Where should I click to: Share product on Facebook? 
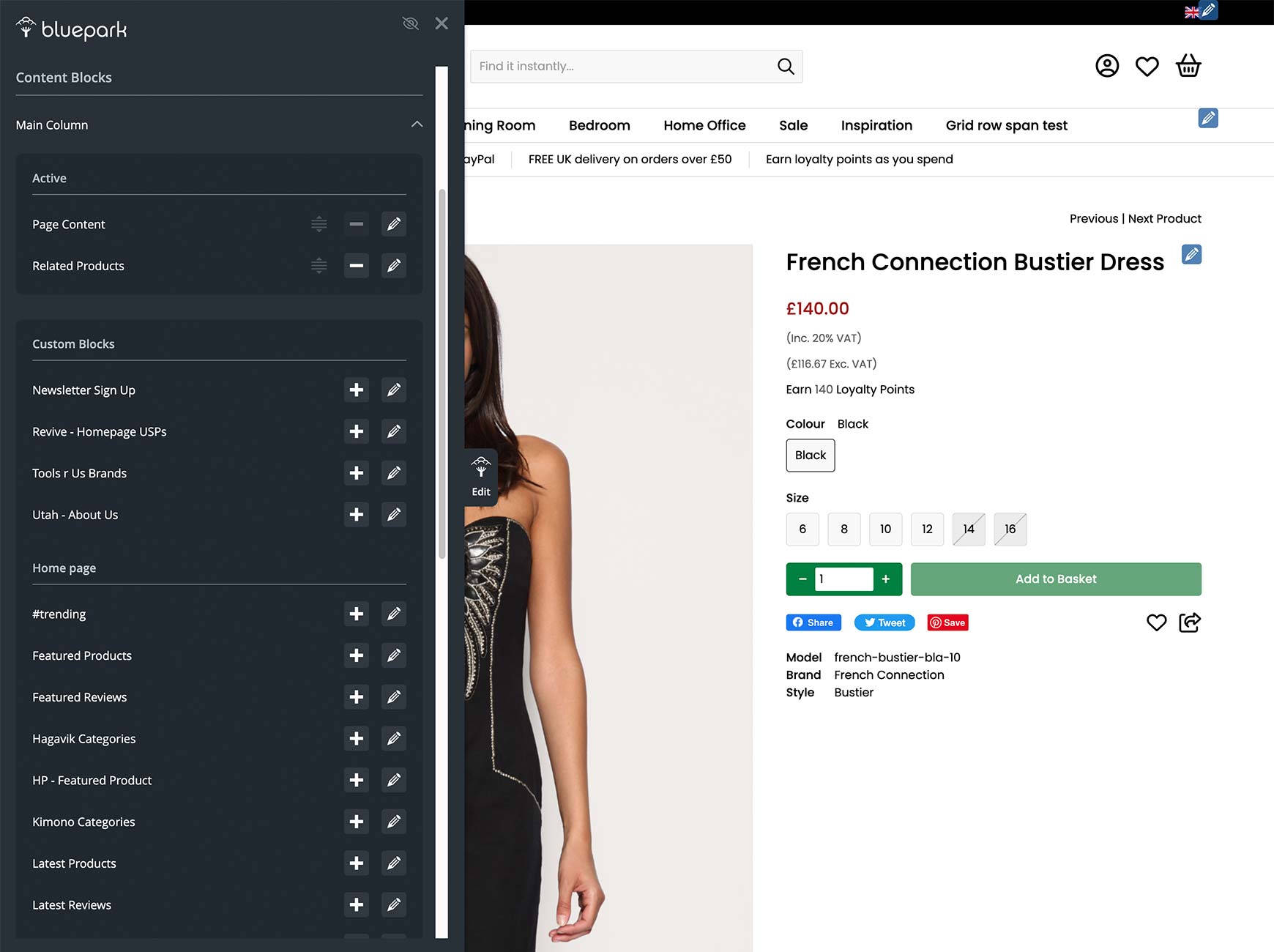pyautogui.click(x=813, y=622)
